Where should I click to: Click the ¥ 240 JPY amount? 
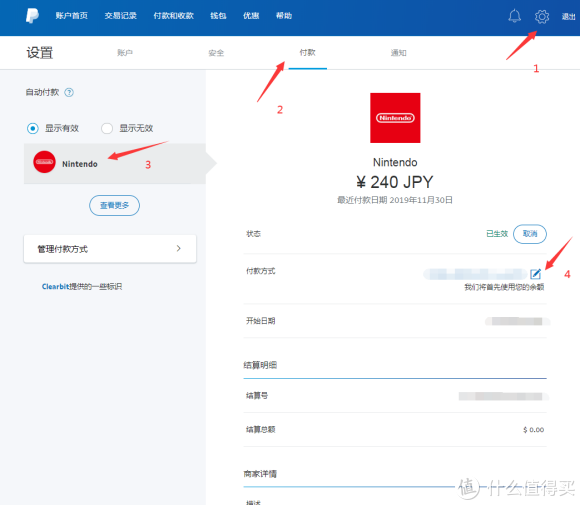pos(395,182)
